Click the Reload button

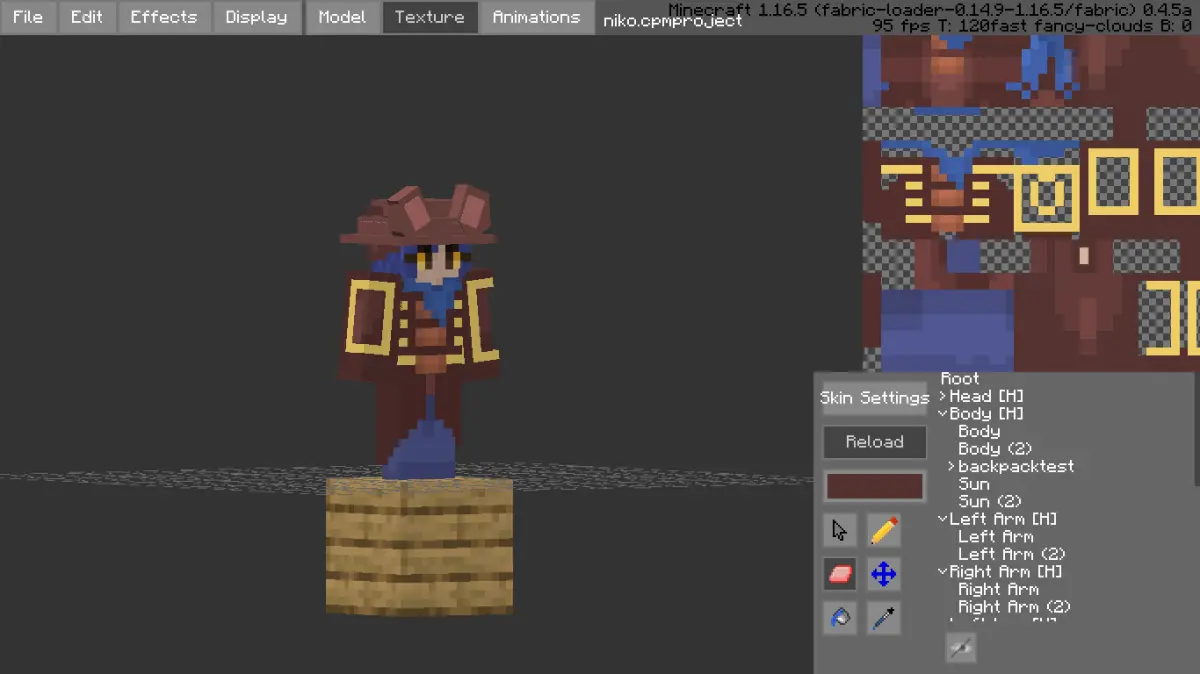[875, 442]
